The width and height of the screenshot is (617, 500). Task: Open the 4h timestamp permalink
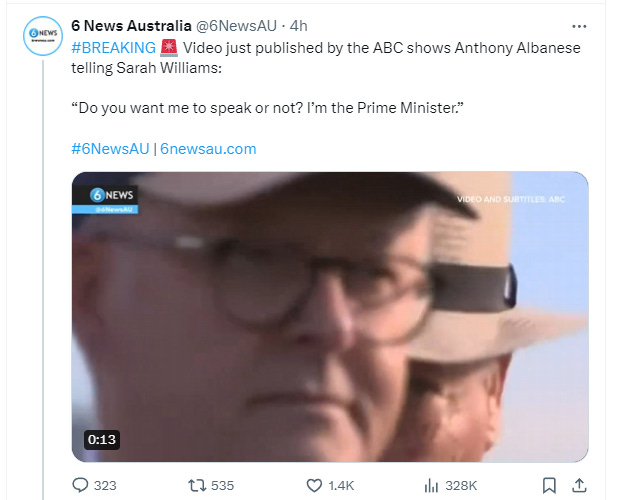tap(298, 26)
